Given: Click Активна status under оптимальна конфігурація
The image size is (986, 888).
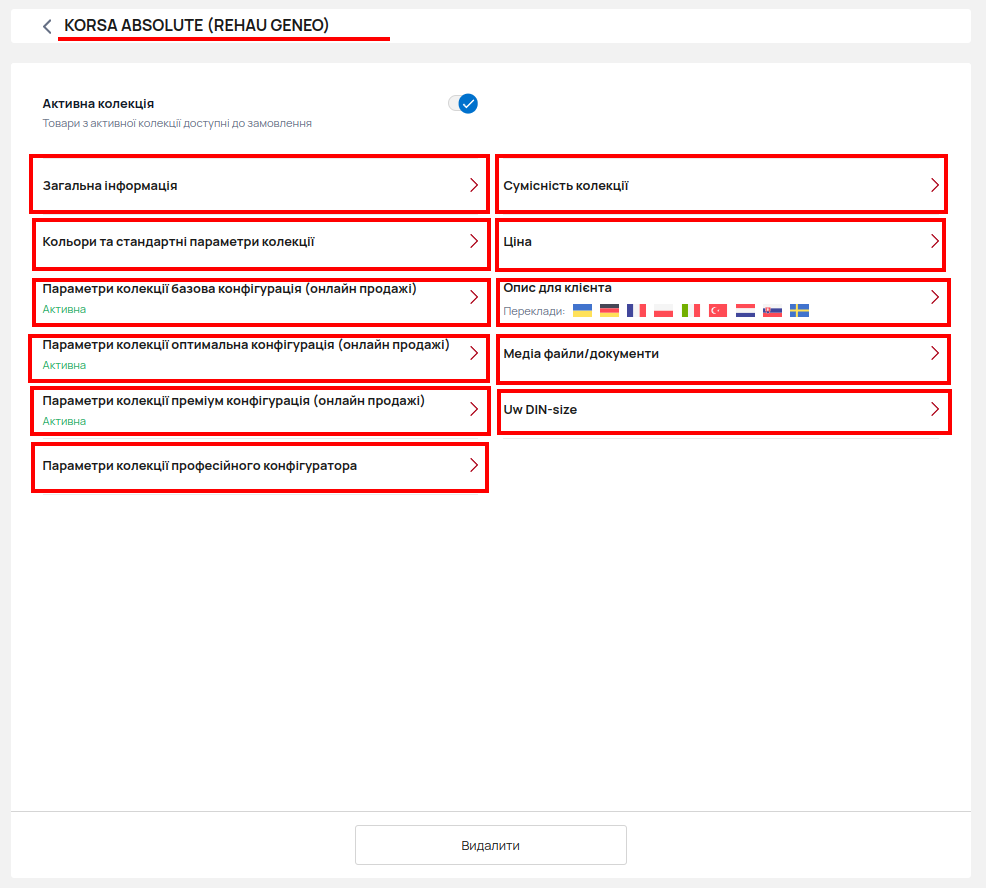Looking at the screenshot, I should pyautogui.click(x=64, y=365).
